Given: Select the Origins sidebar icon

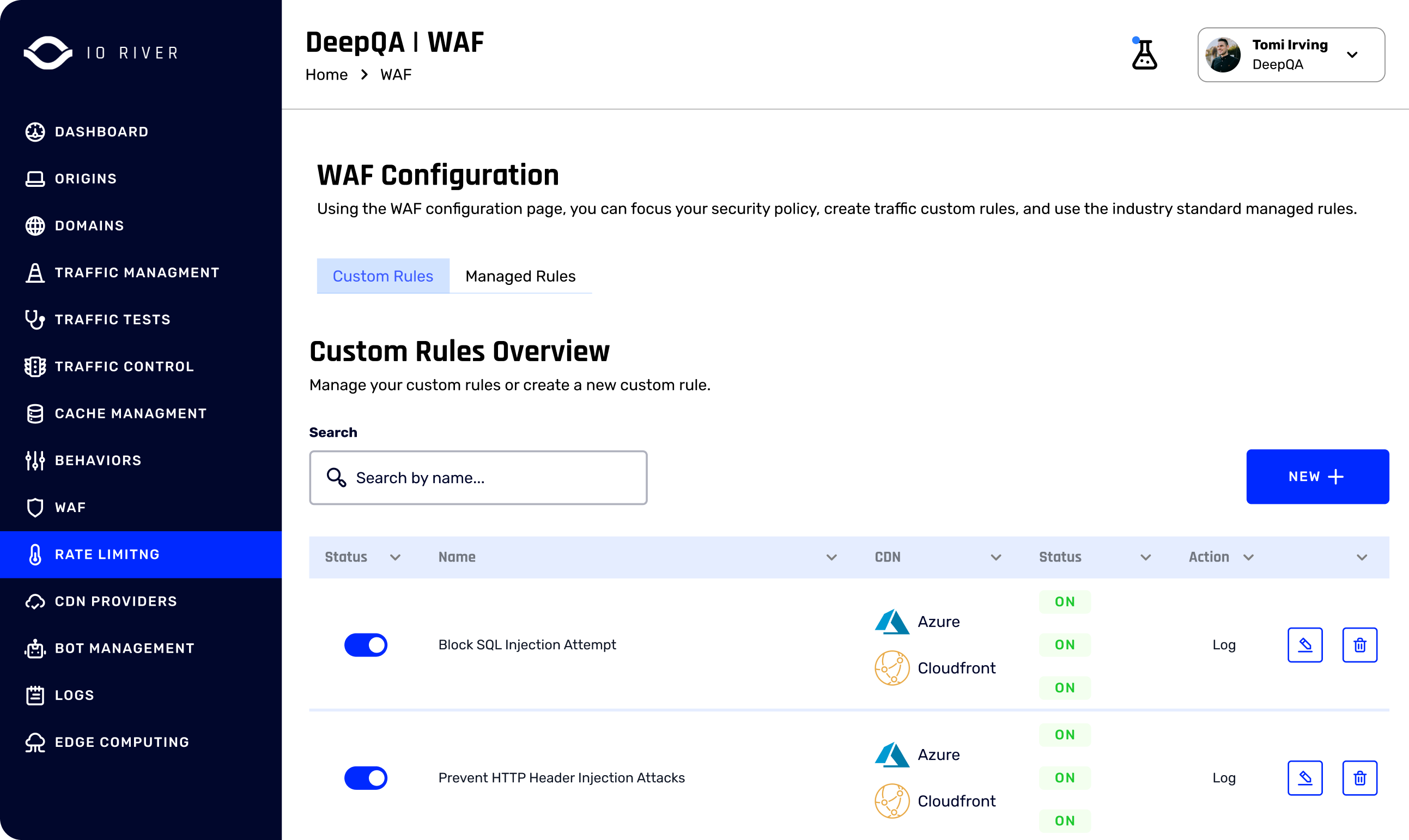Looking at the screenshot, I should tap(35, 178).
